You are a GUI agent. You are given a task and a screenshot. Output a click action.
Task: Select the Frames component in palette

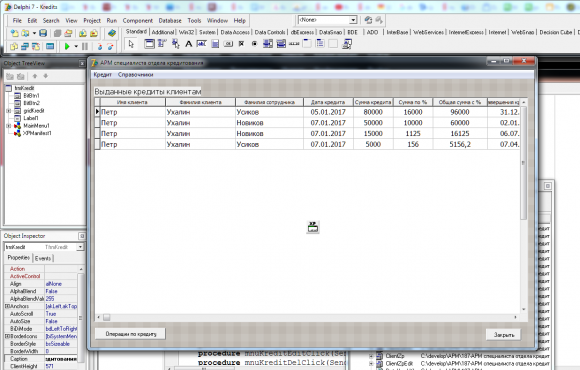click(149, 44)
